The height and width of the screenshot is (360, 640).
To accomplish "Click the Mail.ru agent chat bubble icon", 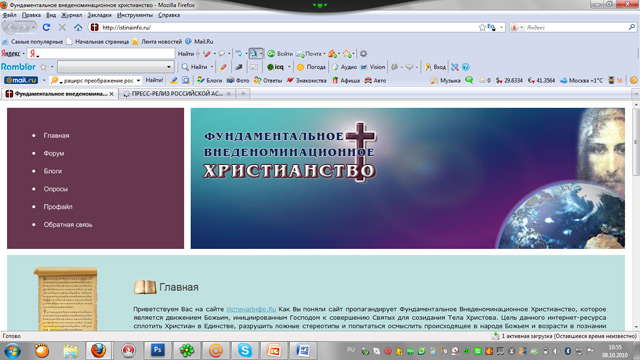I will coord(469,80).
